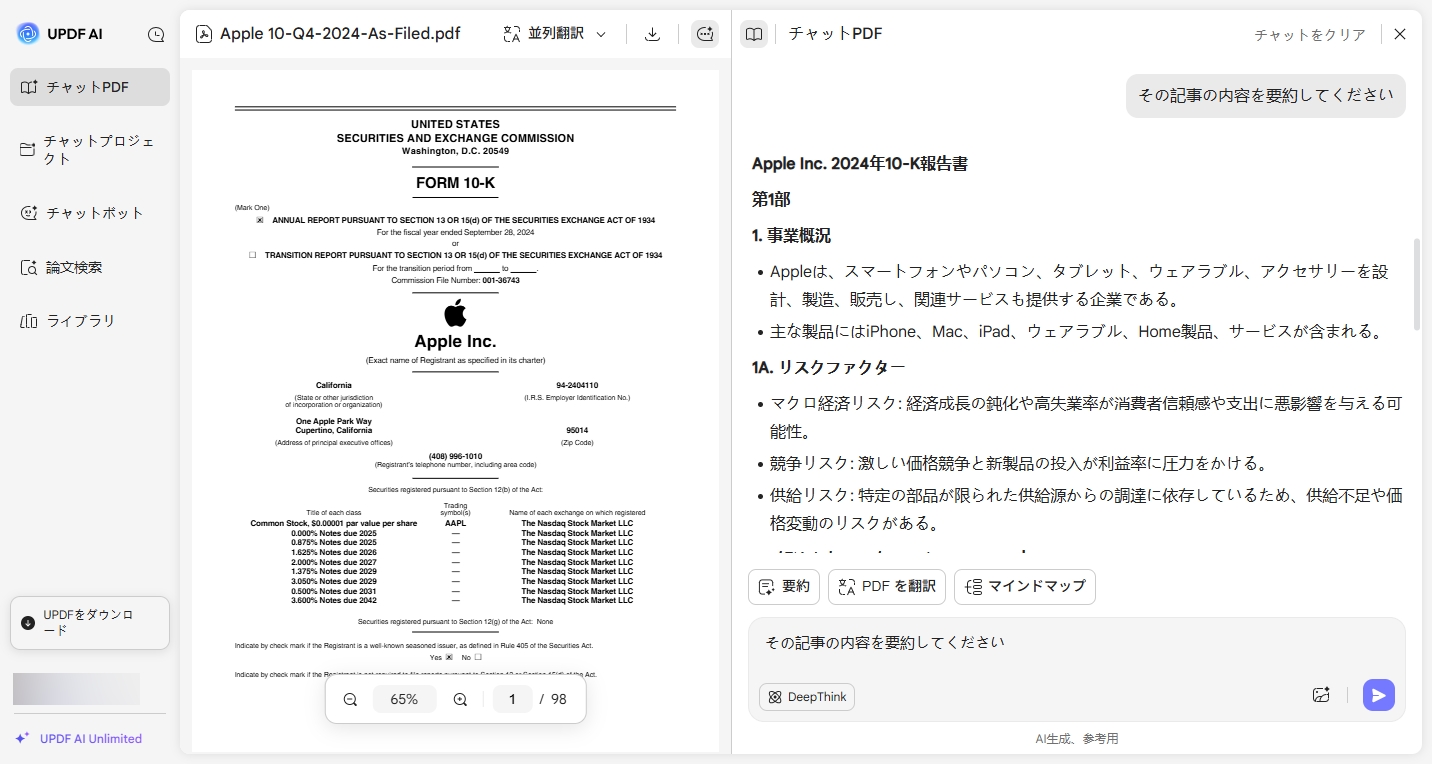
Task: Click the マクロ経済リスク bullet text
Action: [x=1086, y=418]
